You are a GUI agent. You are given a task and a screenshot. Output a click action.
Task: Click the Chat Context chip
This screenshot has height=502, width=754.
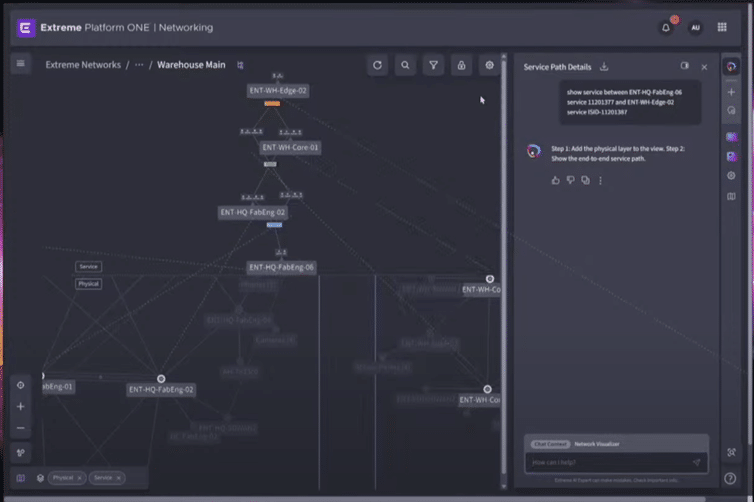(x=550, y=444)
